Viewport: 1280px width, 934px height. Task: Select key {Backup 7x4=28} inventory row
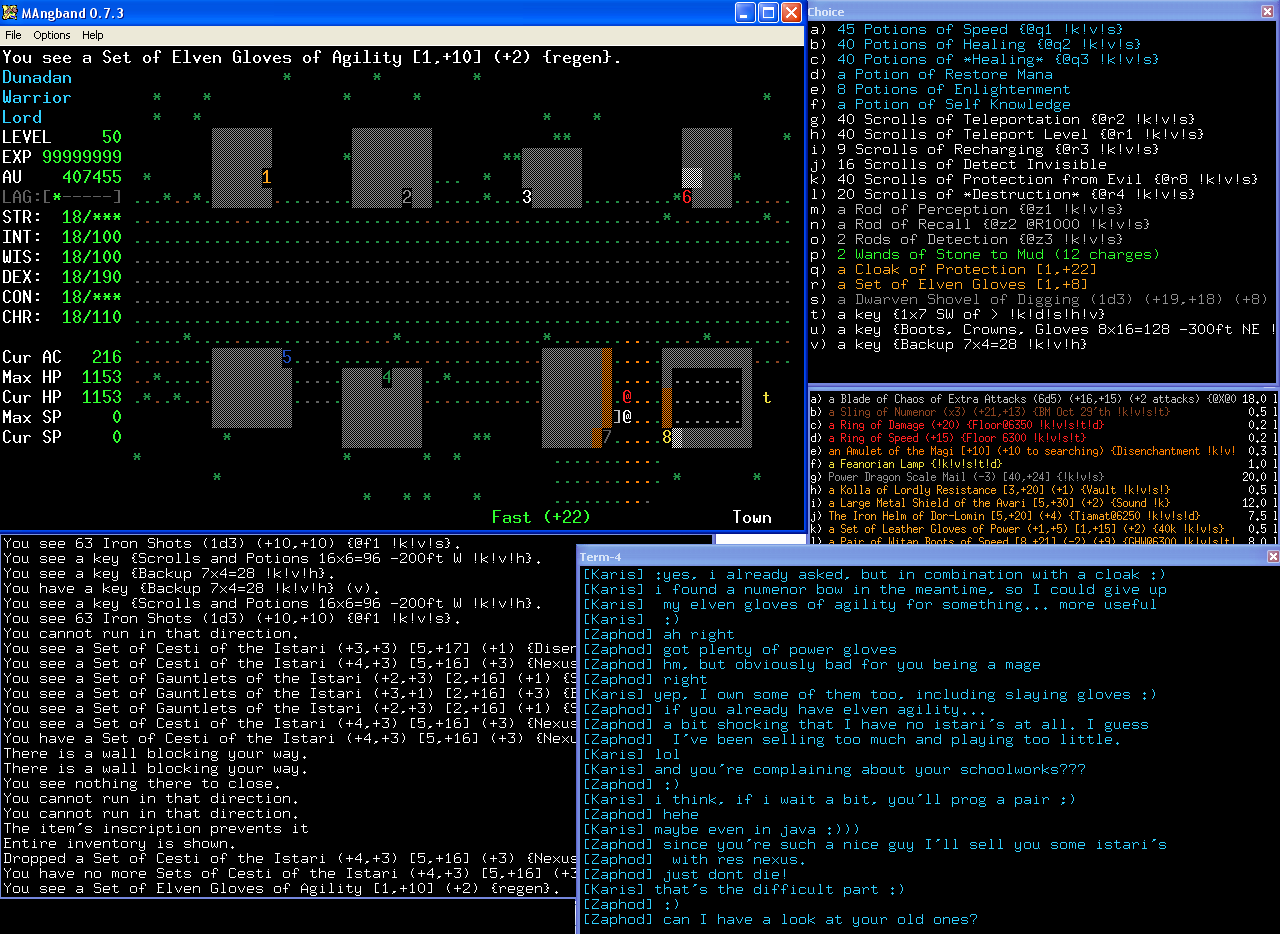pyautogui.click(x=949, y=344)
